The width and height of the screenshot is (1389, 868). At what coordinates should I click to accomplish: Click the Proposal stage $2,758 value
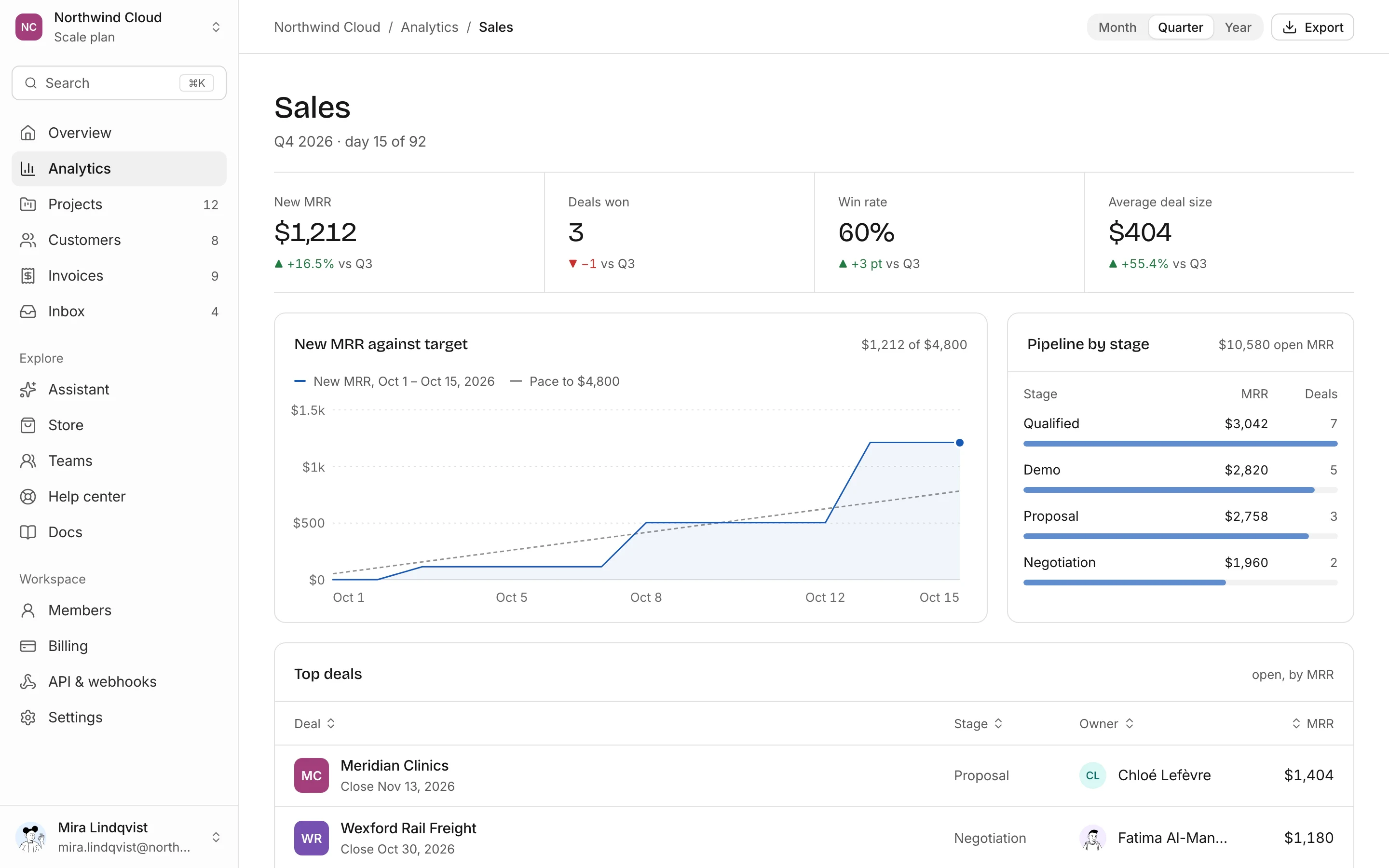1246,516
